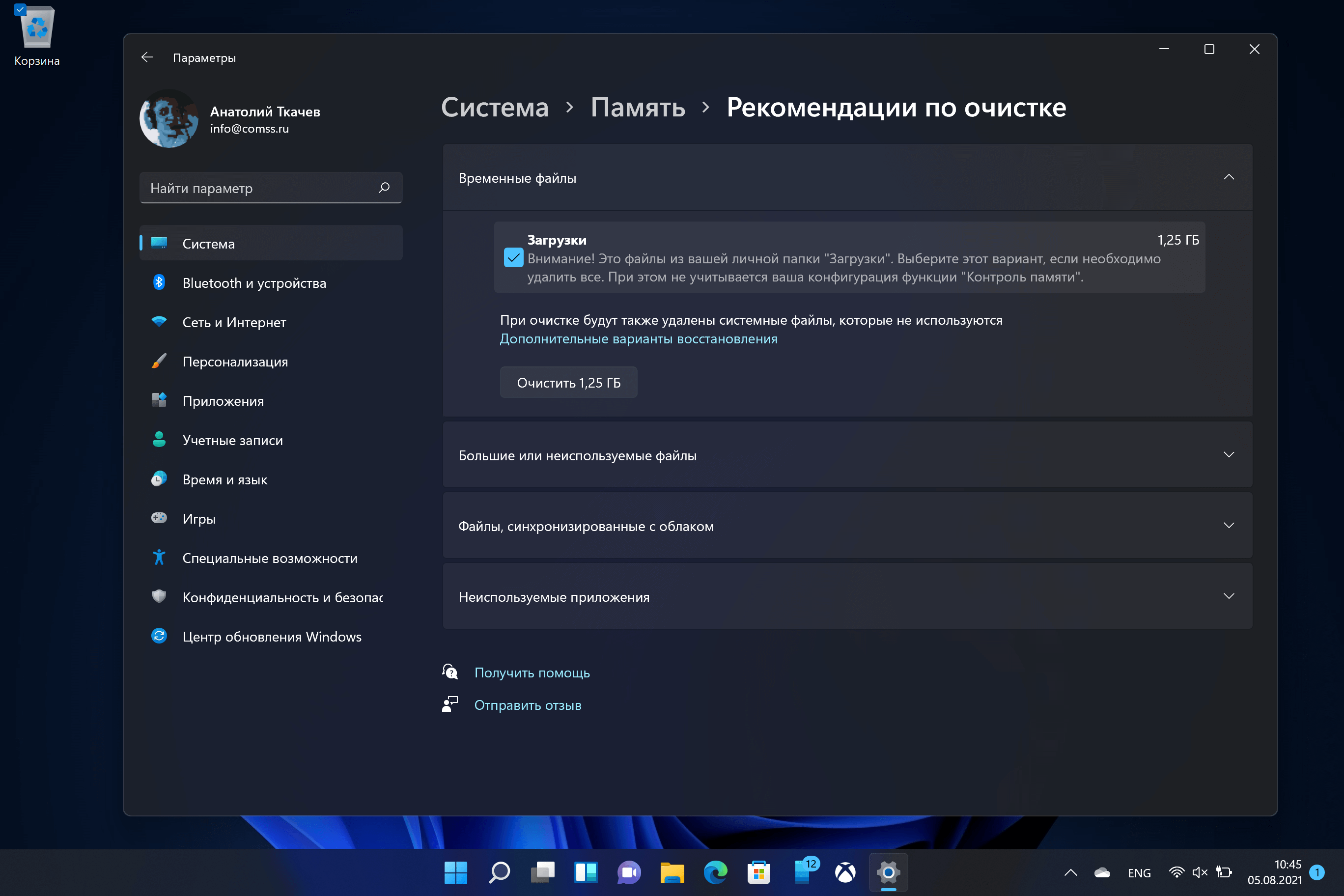Open Приложения settings section
Viewport: 1344px width, 896px height.
click(x=223, y=400)
